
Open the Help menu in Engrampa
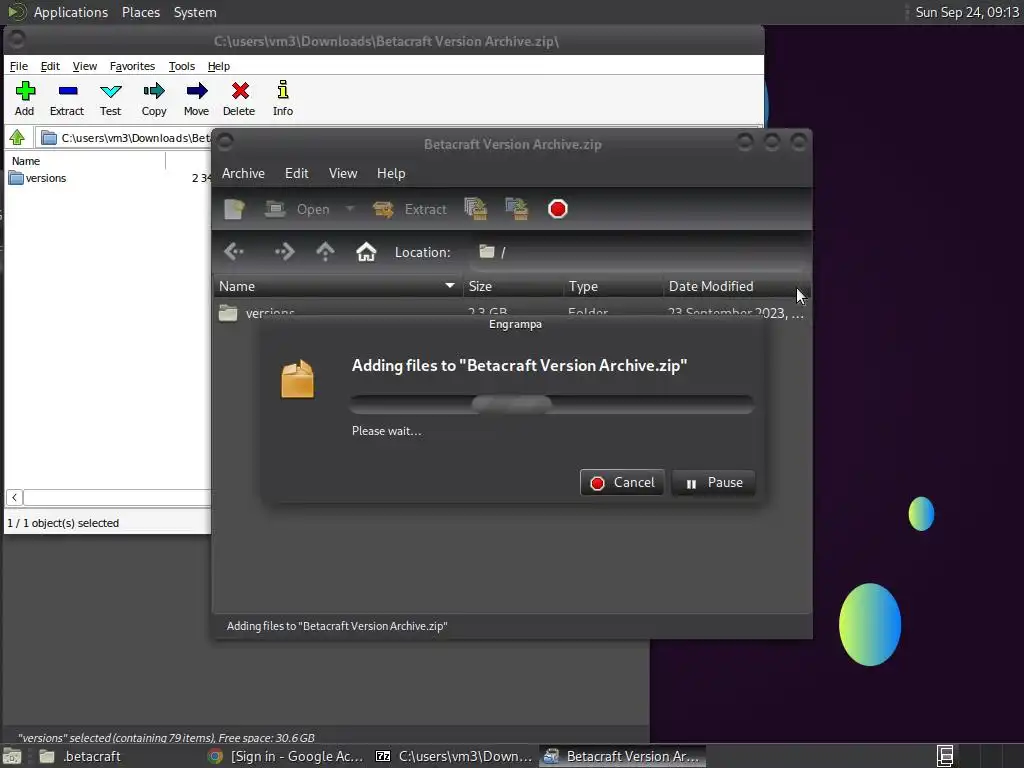pyautogui.click(x=391, y=173)
